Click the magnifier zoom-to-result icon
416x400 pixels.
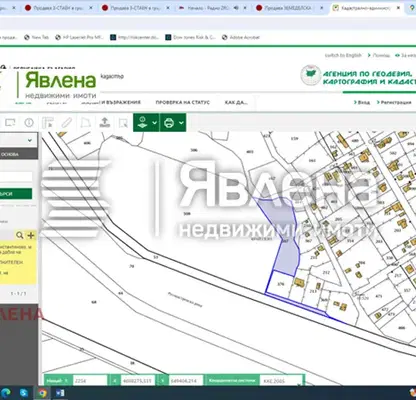point(20,235)
